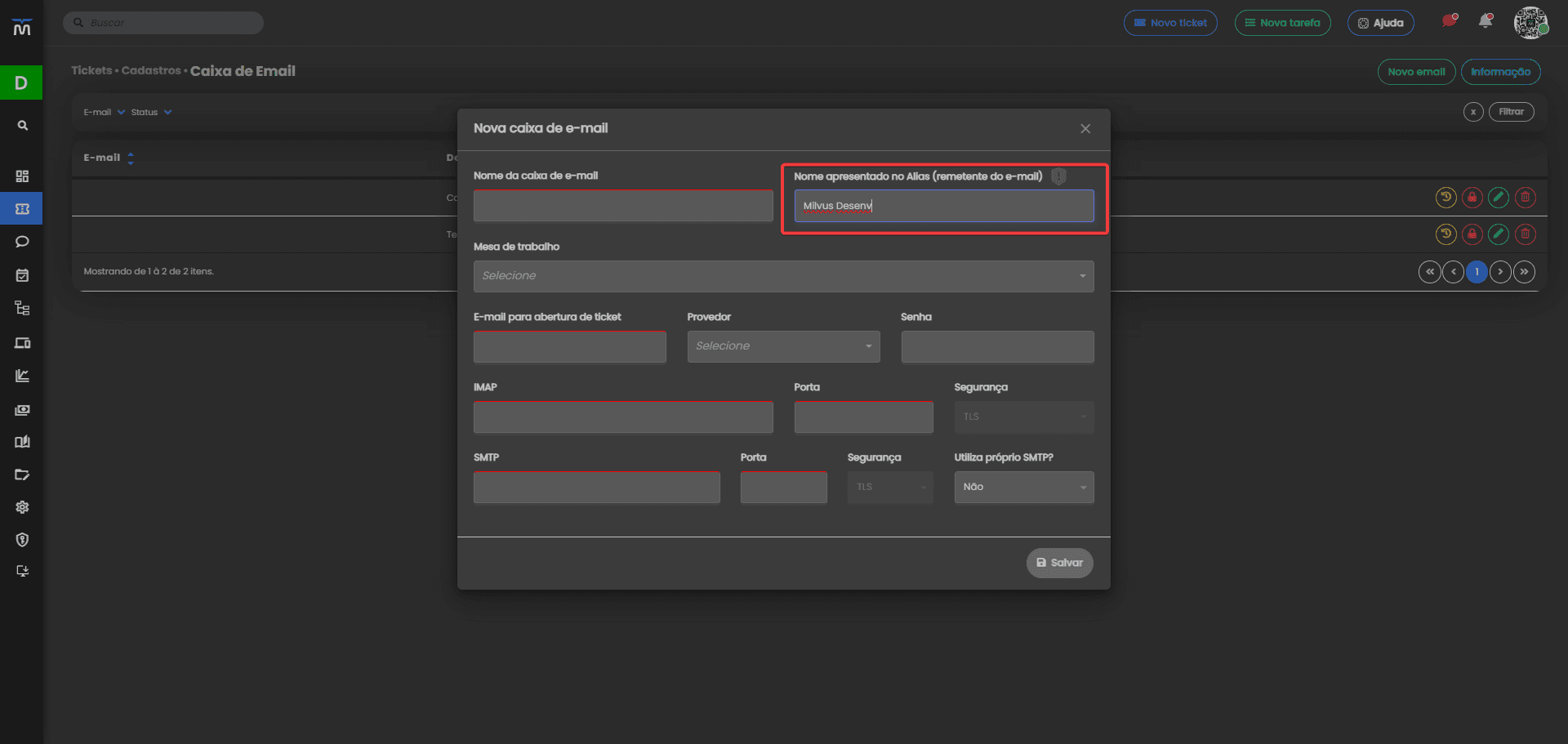The width and height of the screenshot is (1568, 744).
Task: Click the edit pencil icon in first row
Action: (x=1498, y=197)
